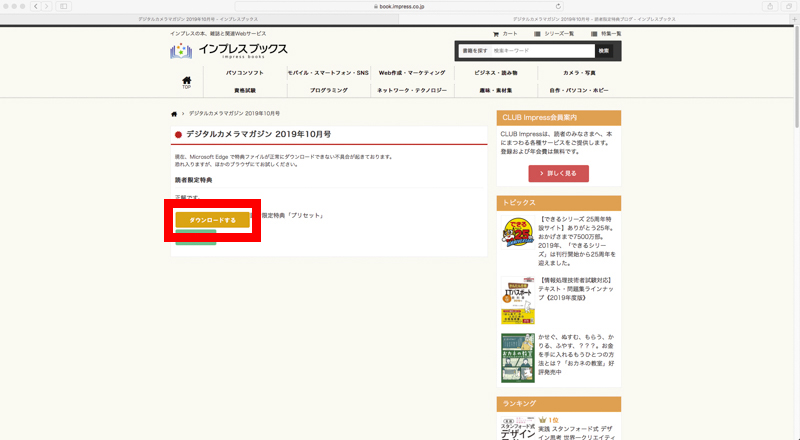Add a new tab with plus button
This screenshot has height=440, width=800.
tap(794, 19)
